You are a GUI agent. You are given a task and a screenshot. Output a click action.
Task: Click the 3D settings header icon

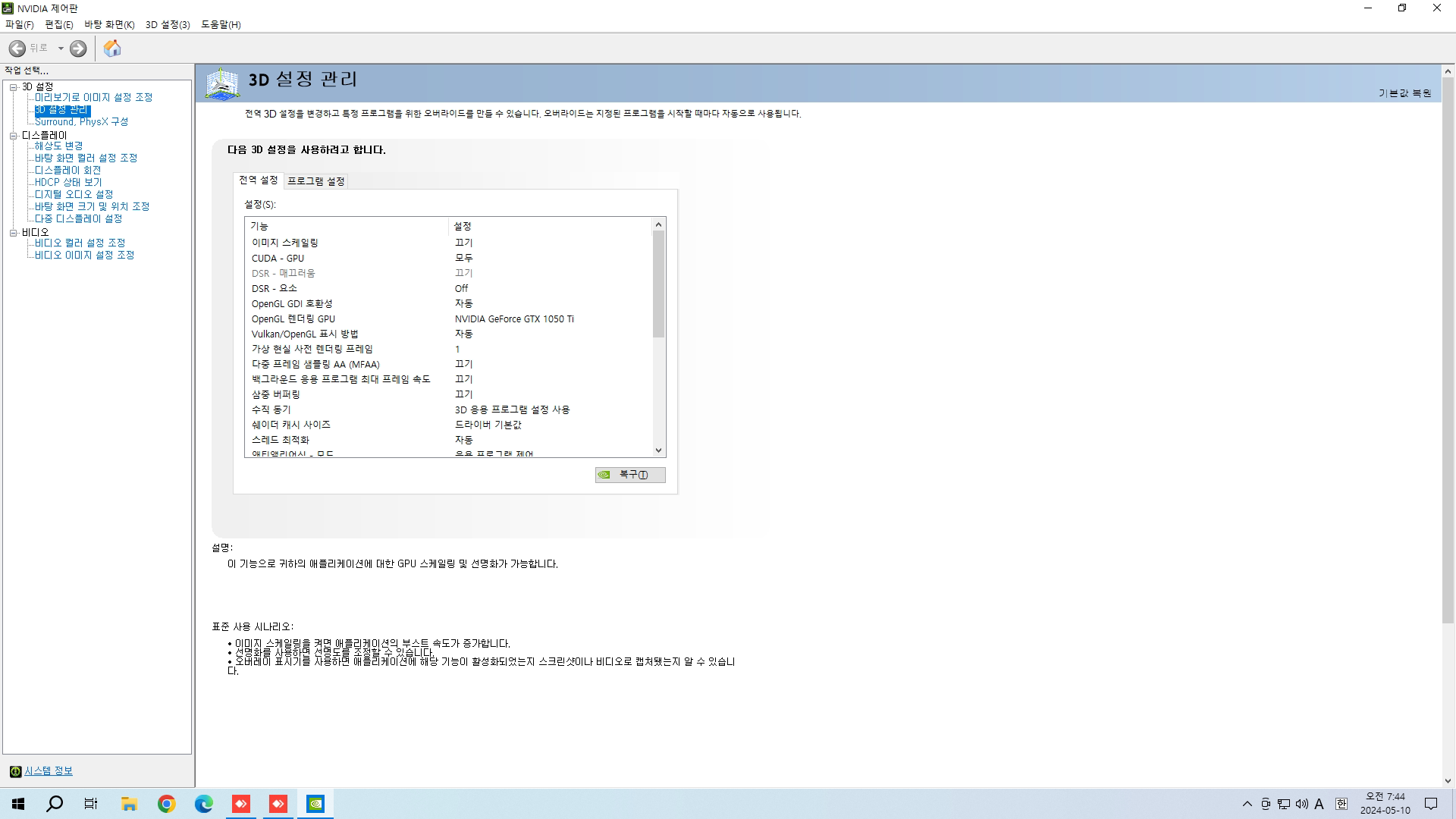click(x=222, y=83)
